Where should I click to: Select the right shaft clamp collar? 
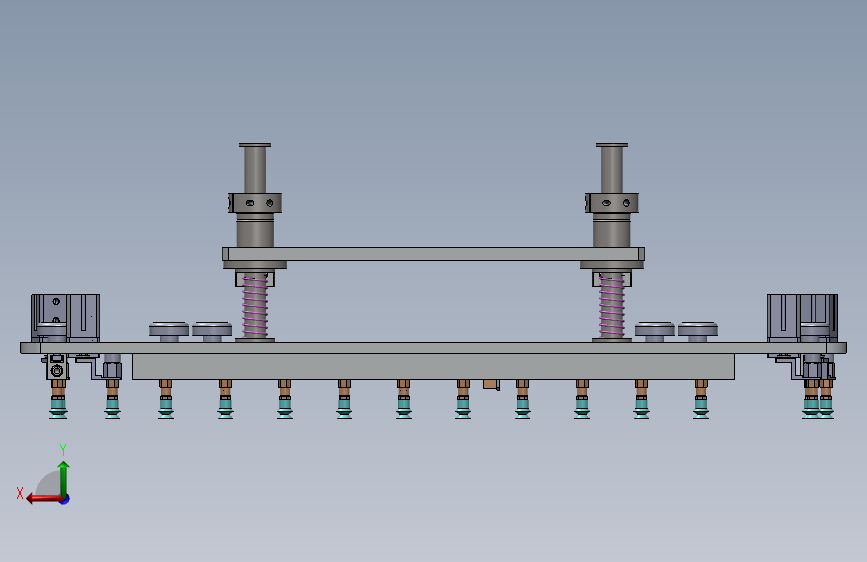point(612,203)
